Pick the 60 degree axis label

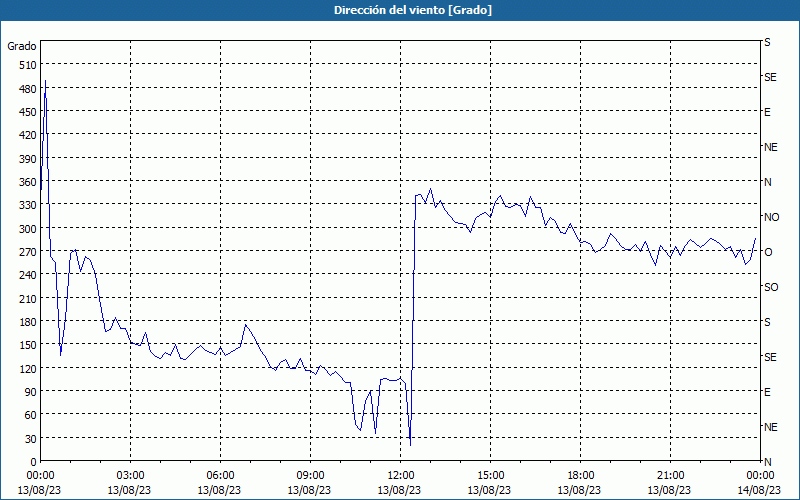coord(31,415)
